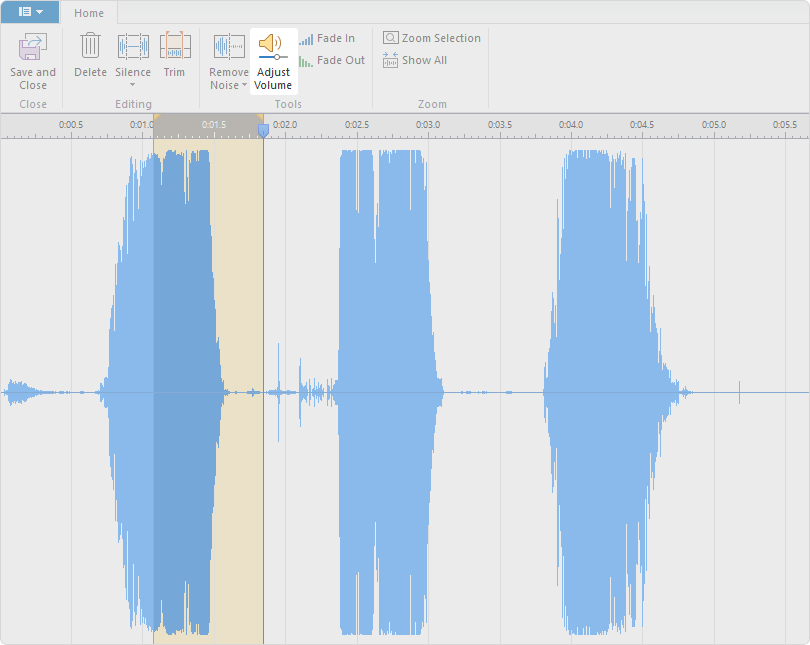The height and width of the screenshot is (645, 810).
Task: Click the 0:00.5 mark on timeline ruler
Action: (x=71, y=125)
